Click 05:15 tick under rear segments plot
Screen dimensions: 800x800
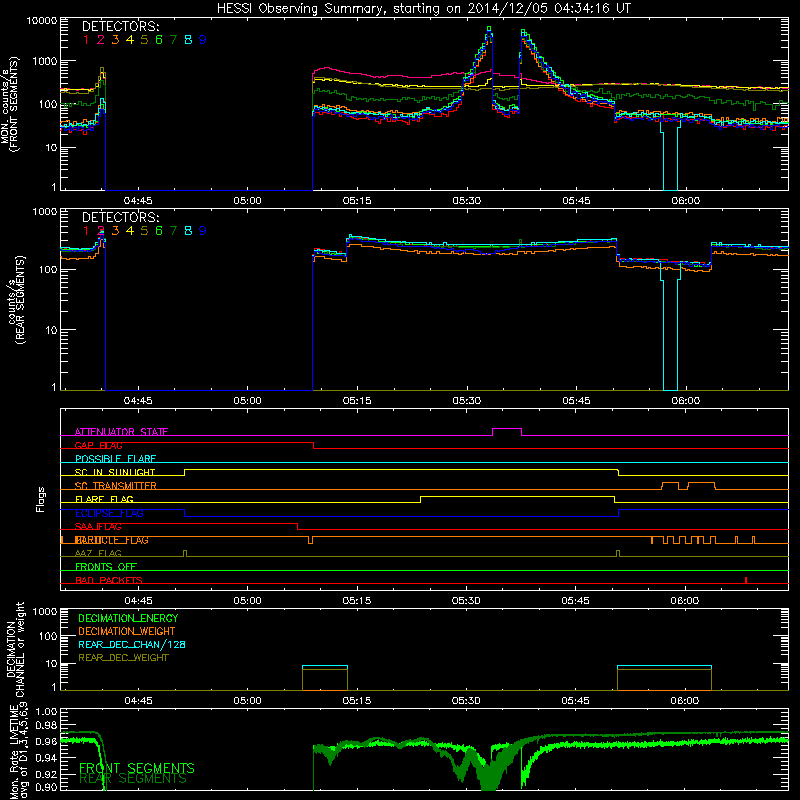(357, 401)
